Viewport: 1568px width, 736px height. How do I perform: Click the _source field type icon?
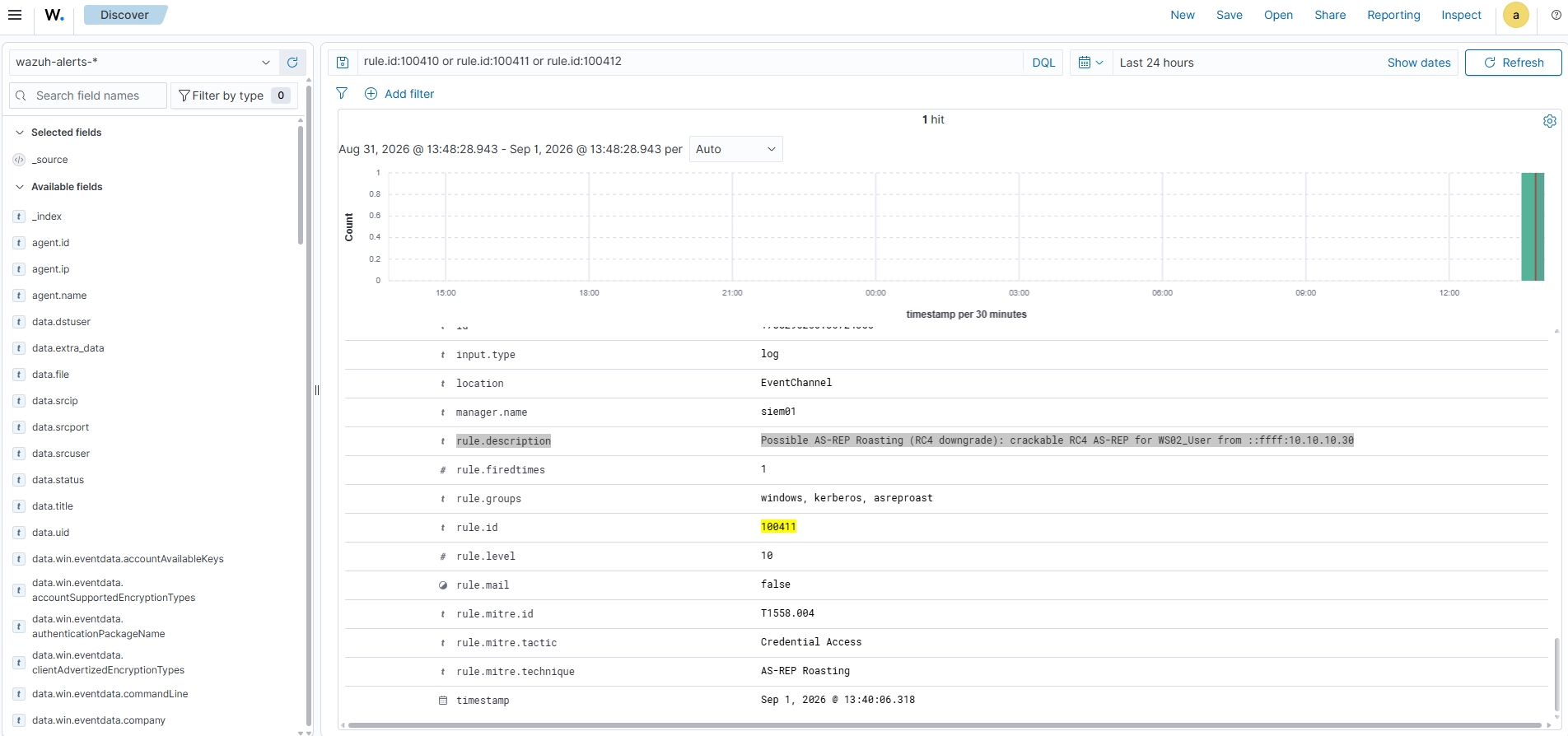pos(19,160)
